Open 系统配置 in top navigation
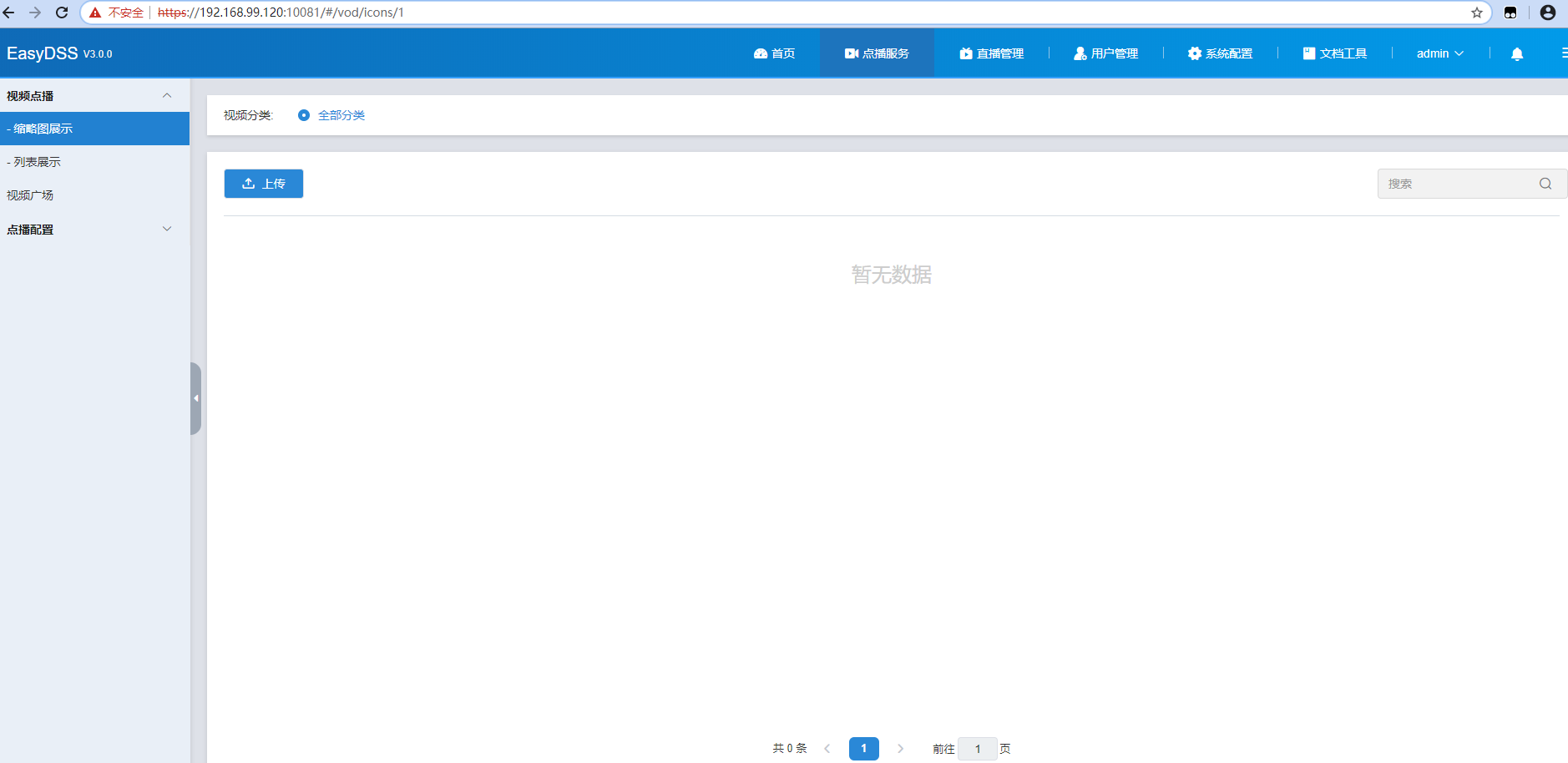The image size is (1568, 763). coord(1220,53)
